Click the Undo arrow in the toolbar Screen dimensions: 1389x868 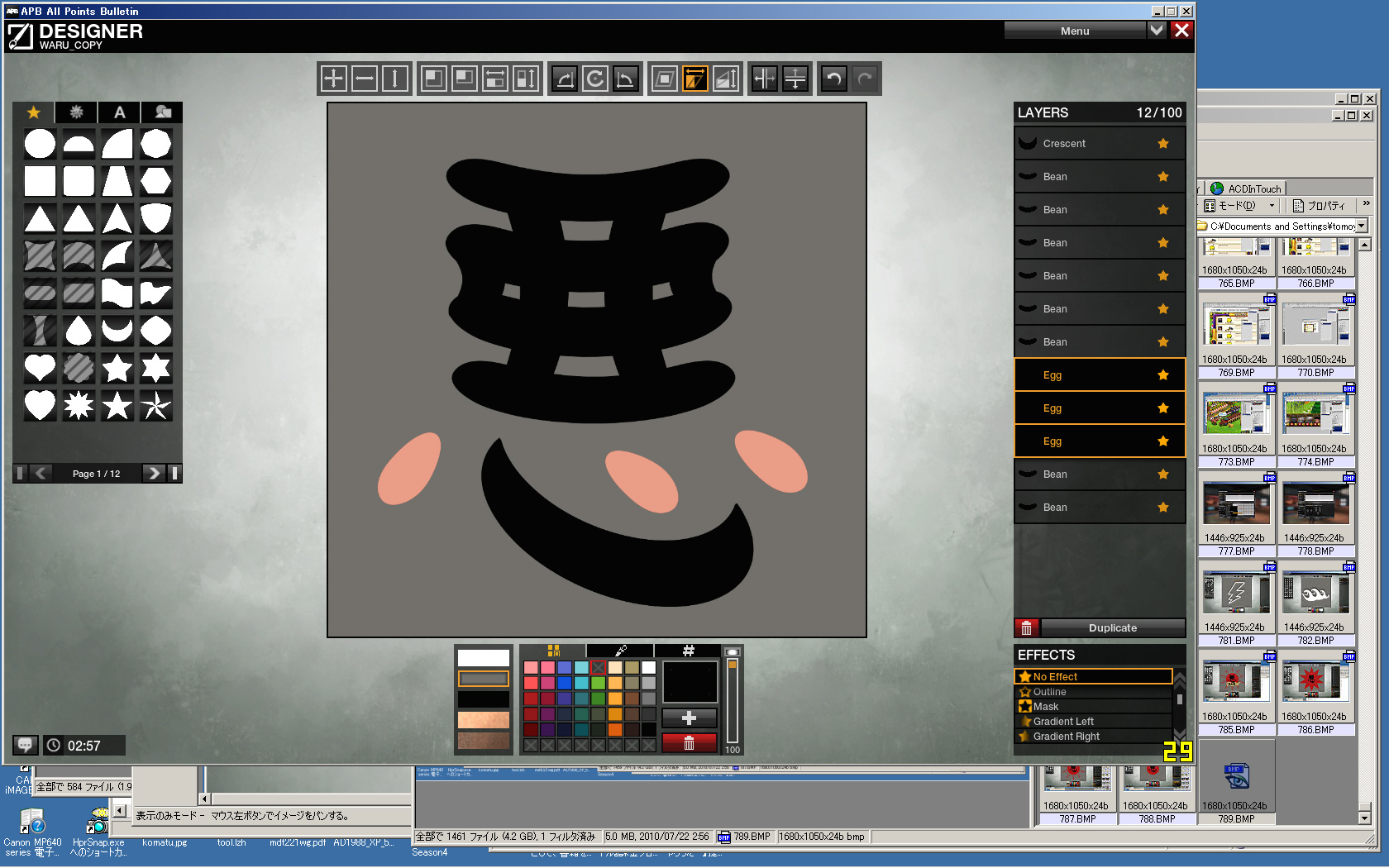834,79
